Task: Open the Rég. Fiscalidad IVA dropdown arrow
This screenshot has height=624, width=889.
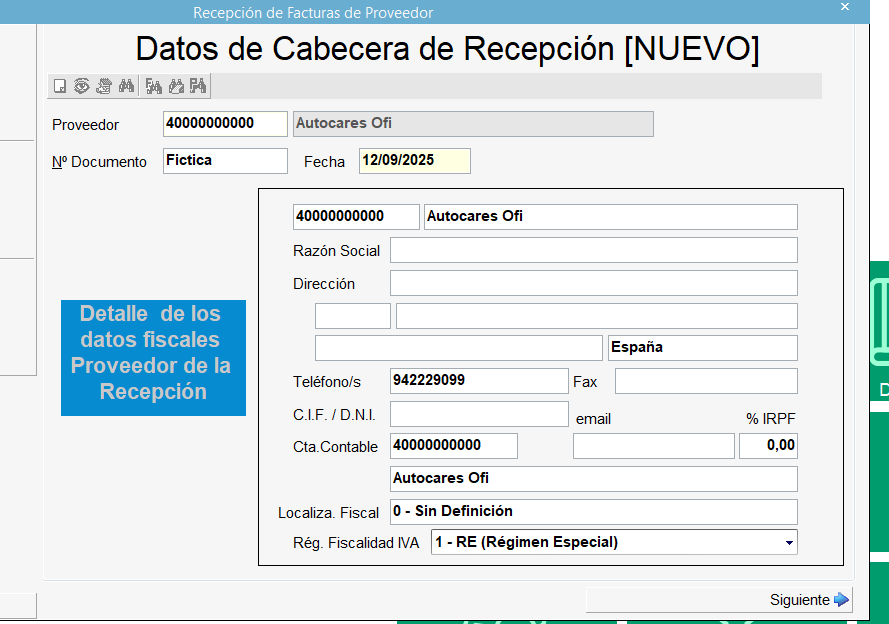Action: click(790, 543)
